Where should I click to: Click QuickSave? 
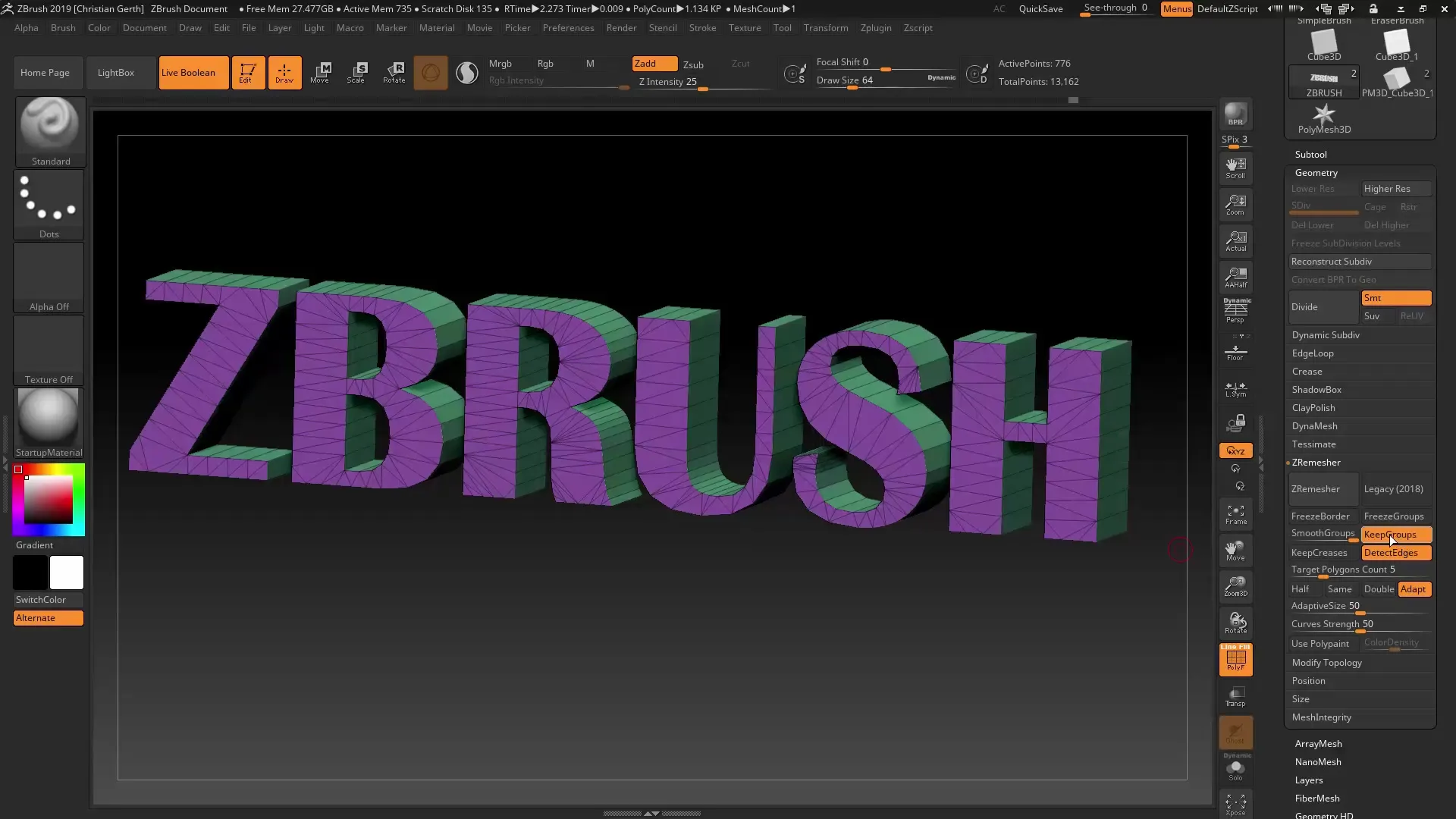[x=1040, y=9]
